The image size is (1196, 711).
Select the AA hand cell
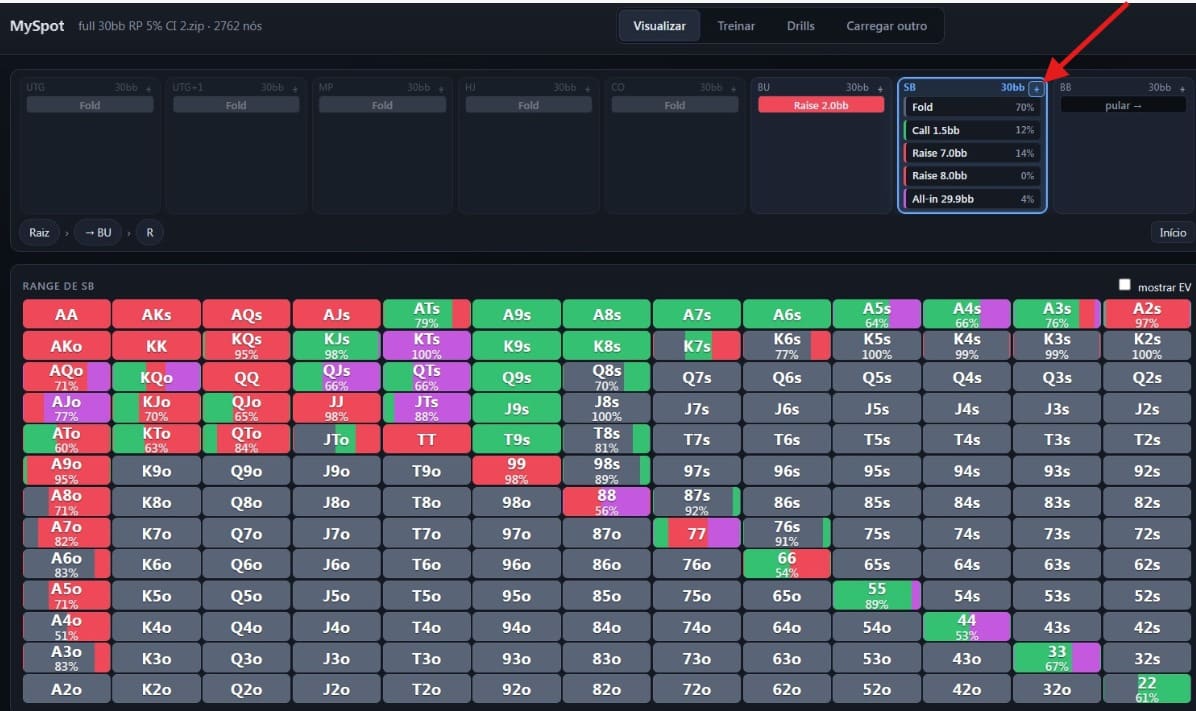point(66,314)
